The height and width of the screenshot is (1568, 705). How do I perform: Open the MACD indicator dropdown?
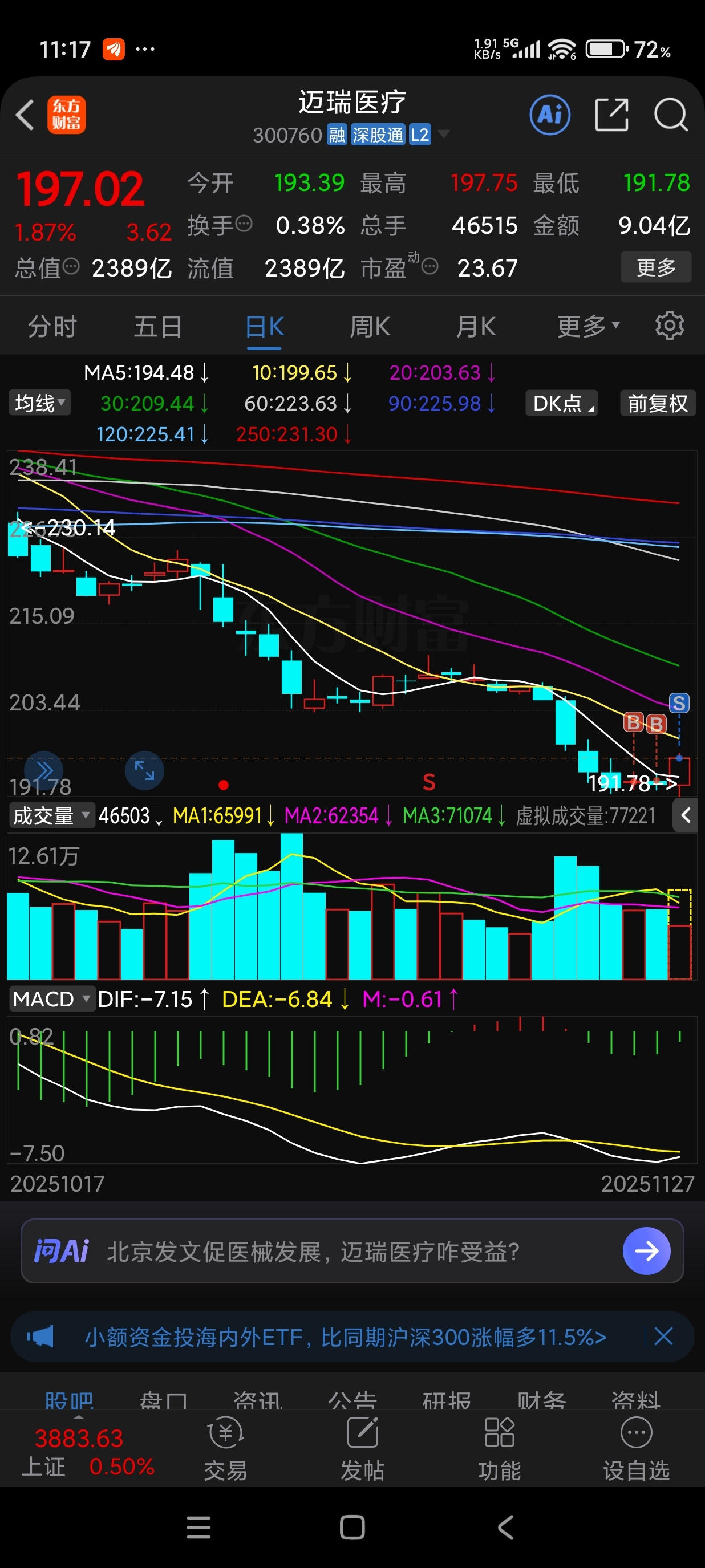[x=52, y=999]
